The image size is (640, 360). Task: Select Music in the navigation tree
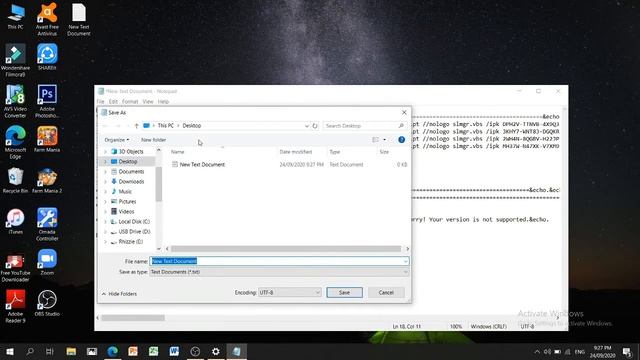tap(125, 191)
